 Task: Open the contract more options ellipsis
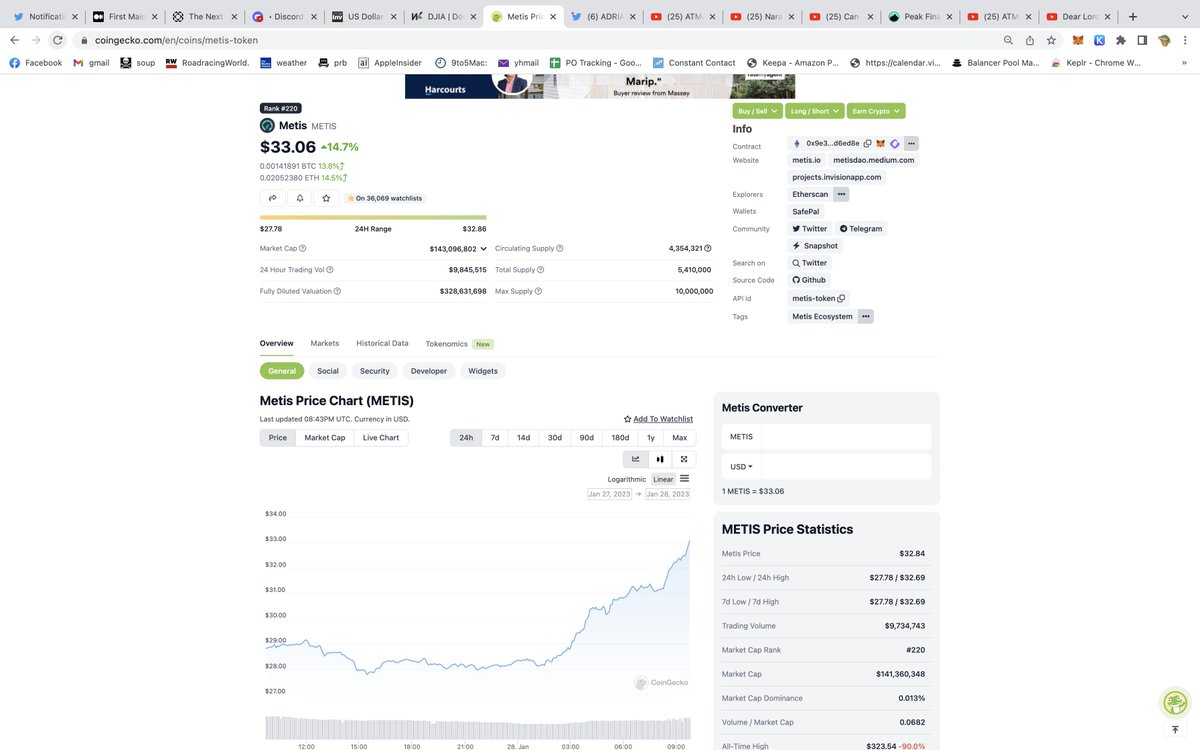911,143
